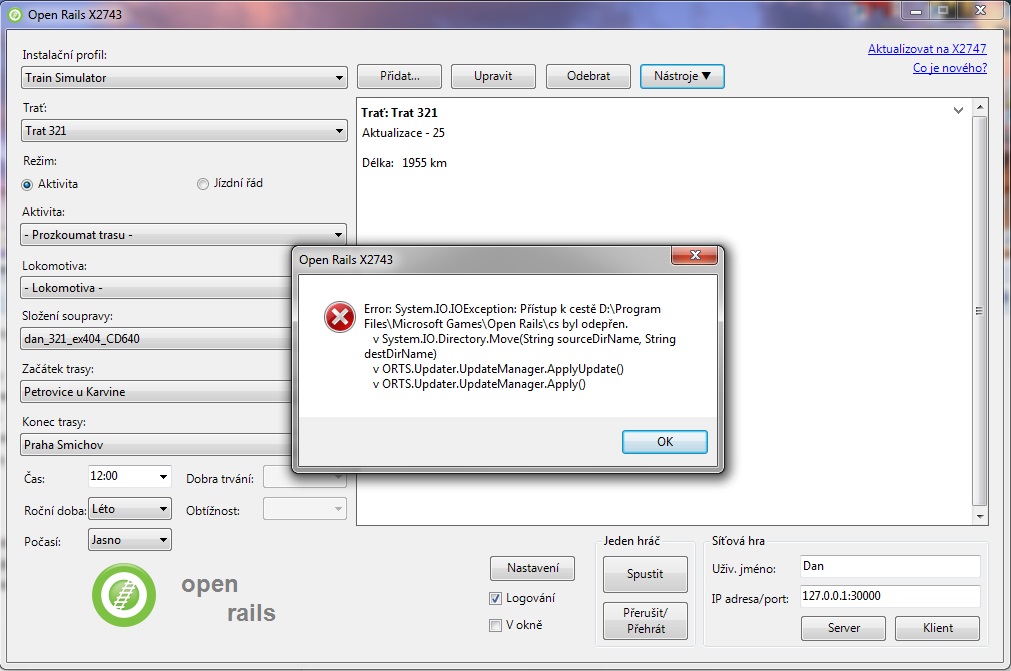Open the Instalační profil dropdown
The width and height of the screenshot is (1011, 671).
(x=184, y=77)
